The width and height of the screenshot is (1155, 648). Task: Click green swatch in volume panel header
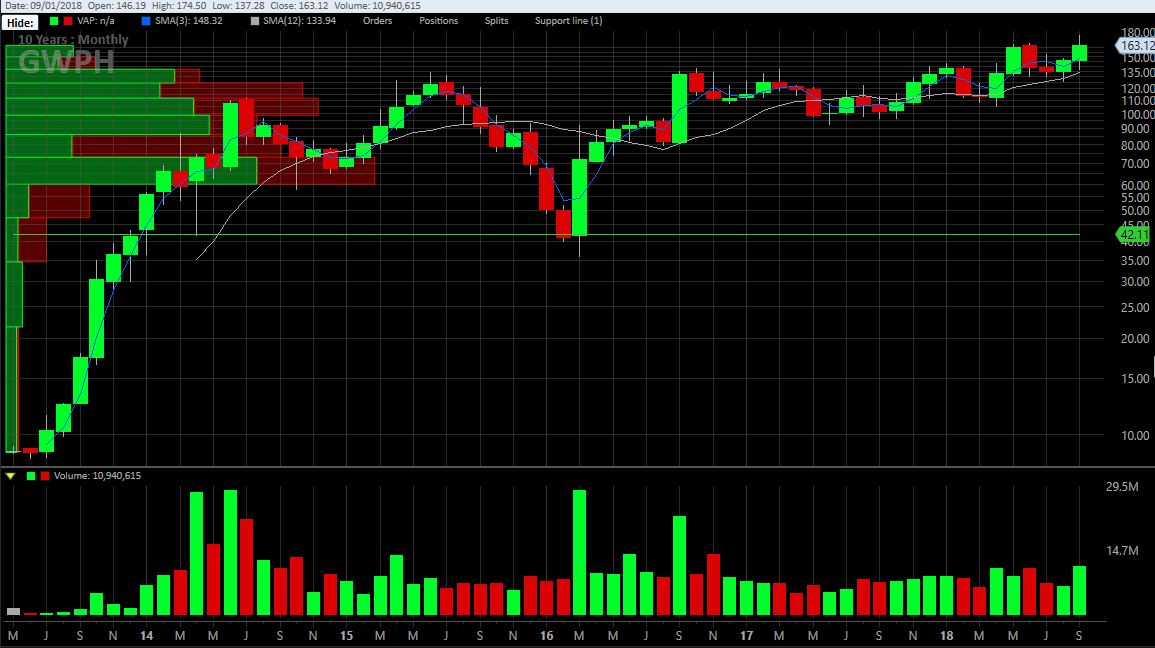click(31, 476)
